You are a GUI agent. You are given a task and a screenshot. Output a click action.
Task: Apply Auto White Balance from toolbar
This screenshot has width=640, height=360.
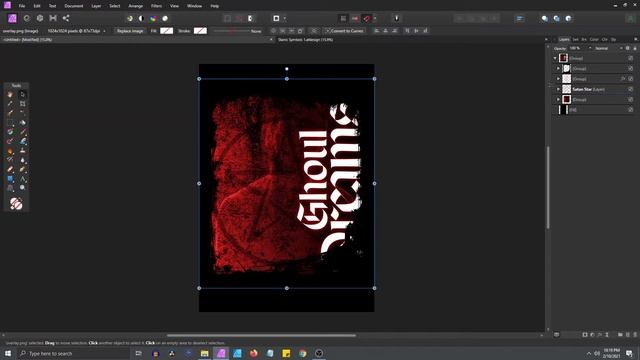coord(165,18)
